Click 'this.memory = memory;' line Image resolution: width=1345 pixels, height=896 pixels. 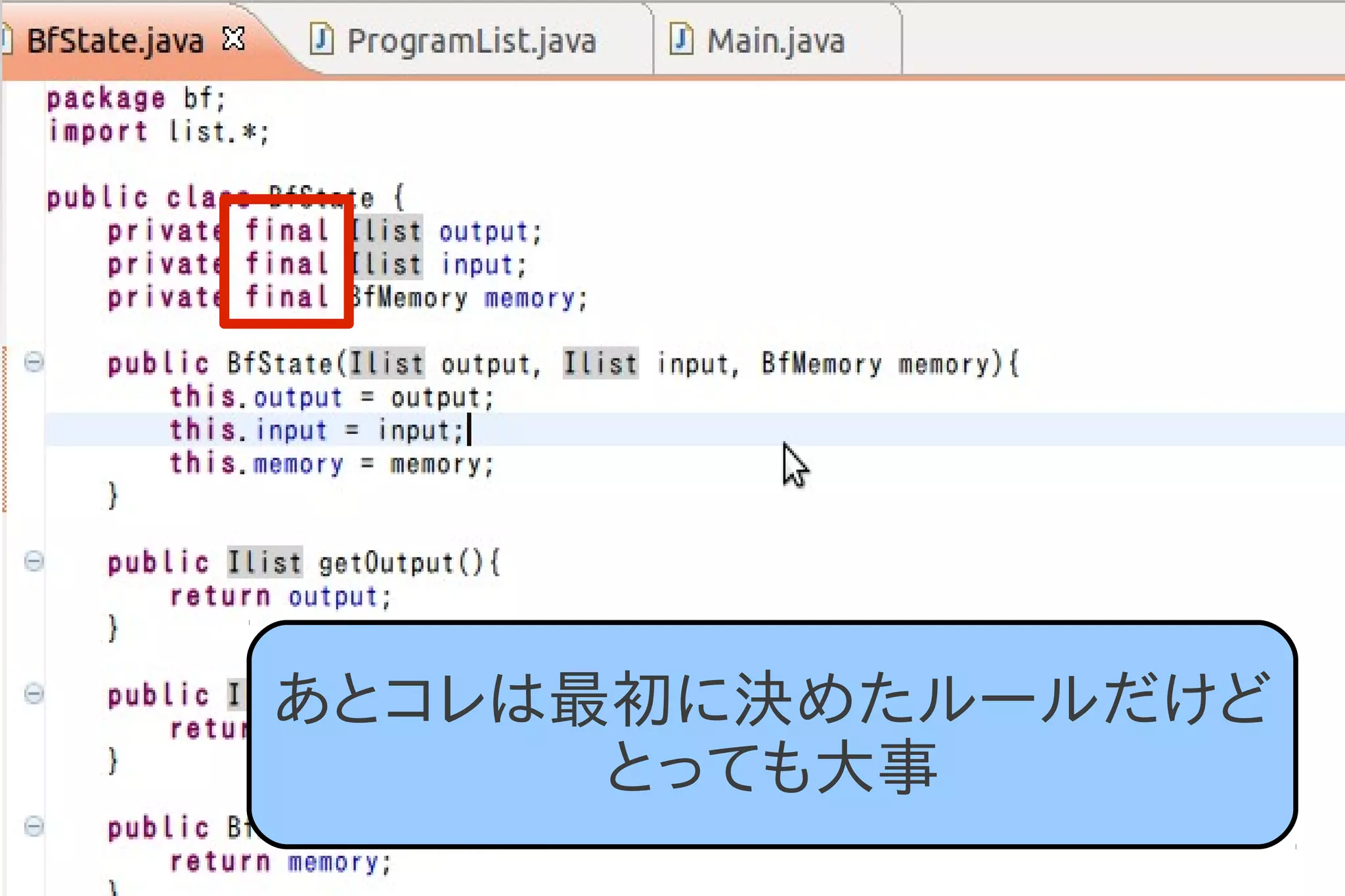[x=332, y=463]
